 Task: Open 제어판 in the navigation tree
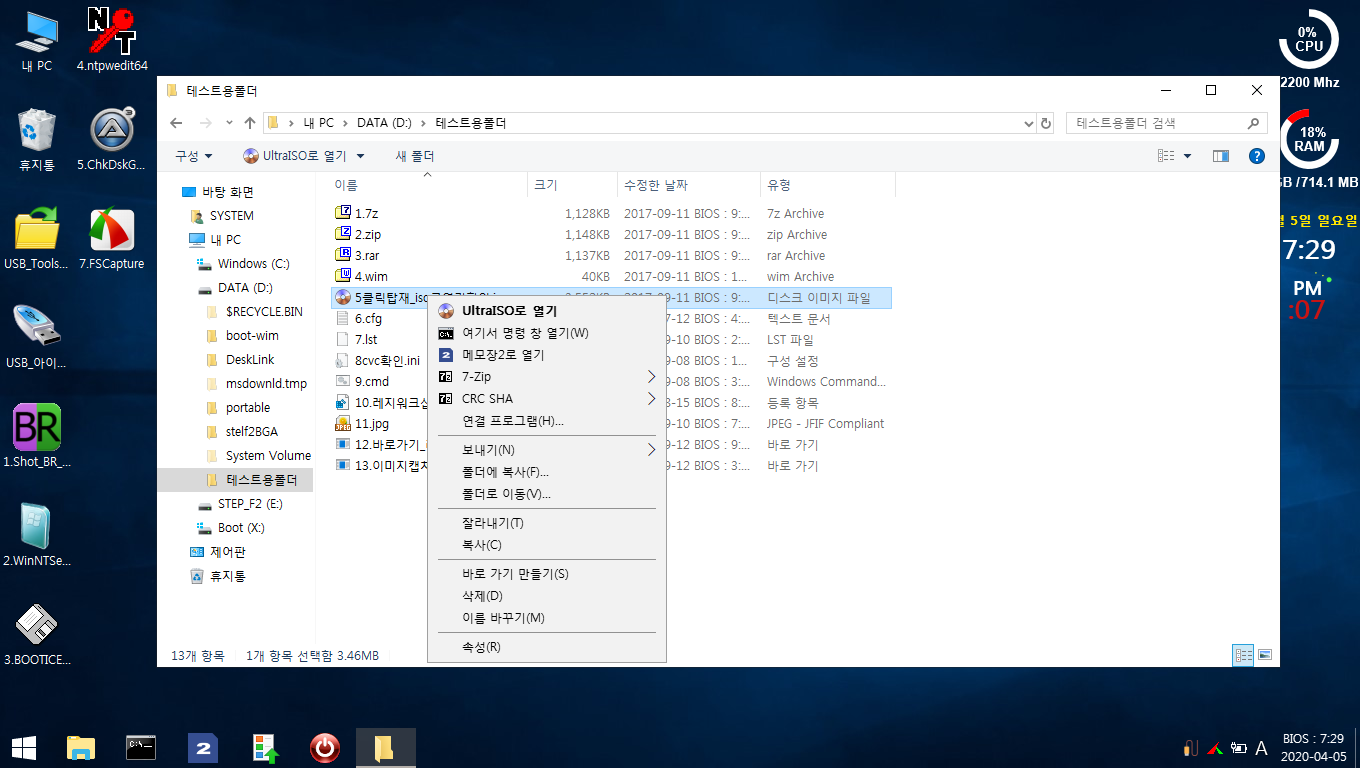[x=217, y=552]
